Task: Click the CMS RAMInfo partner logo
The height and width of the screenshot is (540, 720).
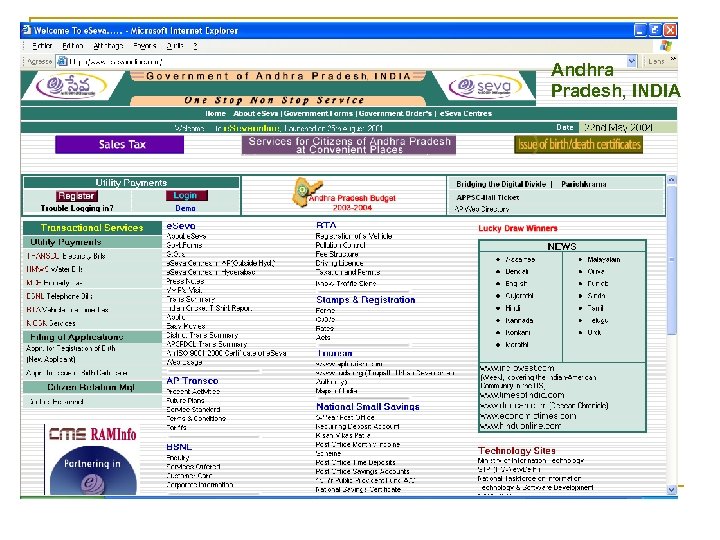Action: pos(92,433)
